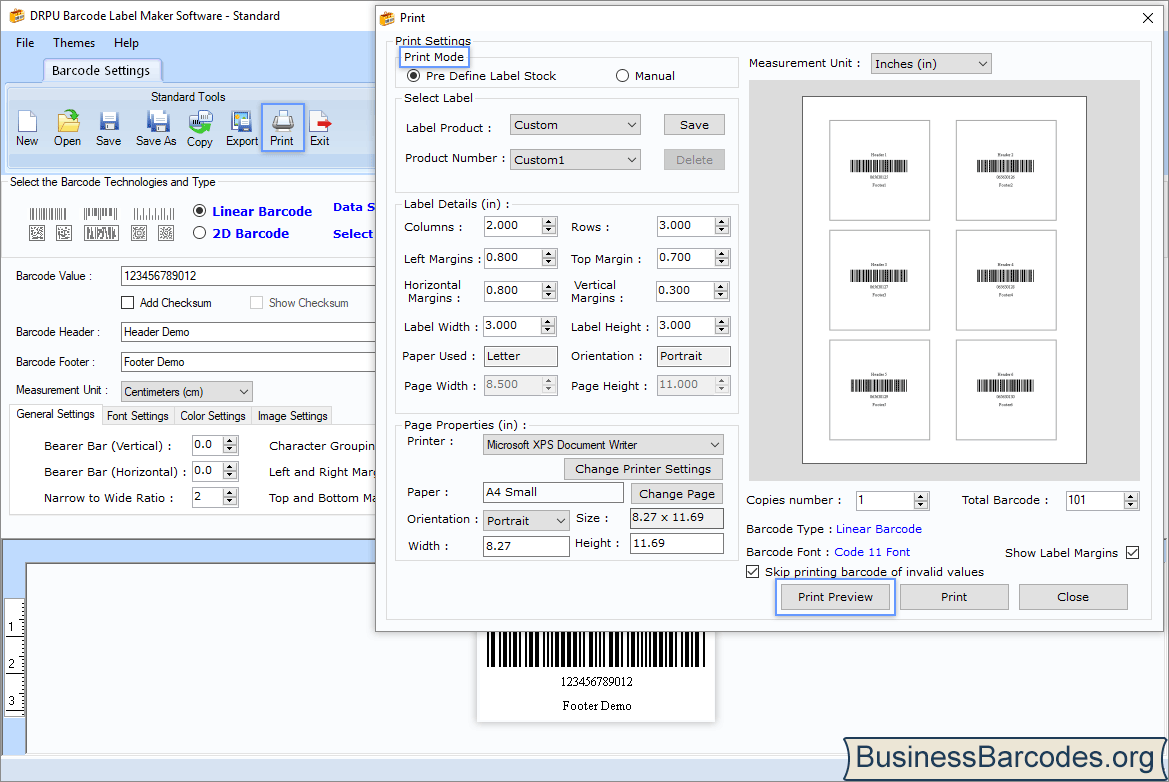Click the Bearer Bar (Vertical) stepper
The width and height of the screenshot is (1169, 782).
point(230,445)
